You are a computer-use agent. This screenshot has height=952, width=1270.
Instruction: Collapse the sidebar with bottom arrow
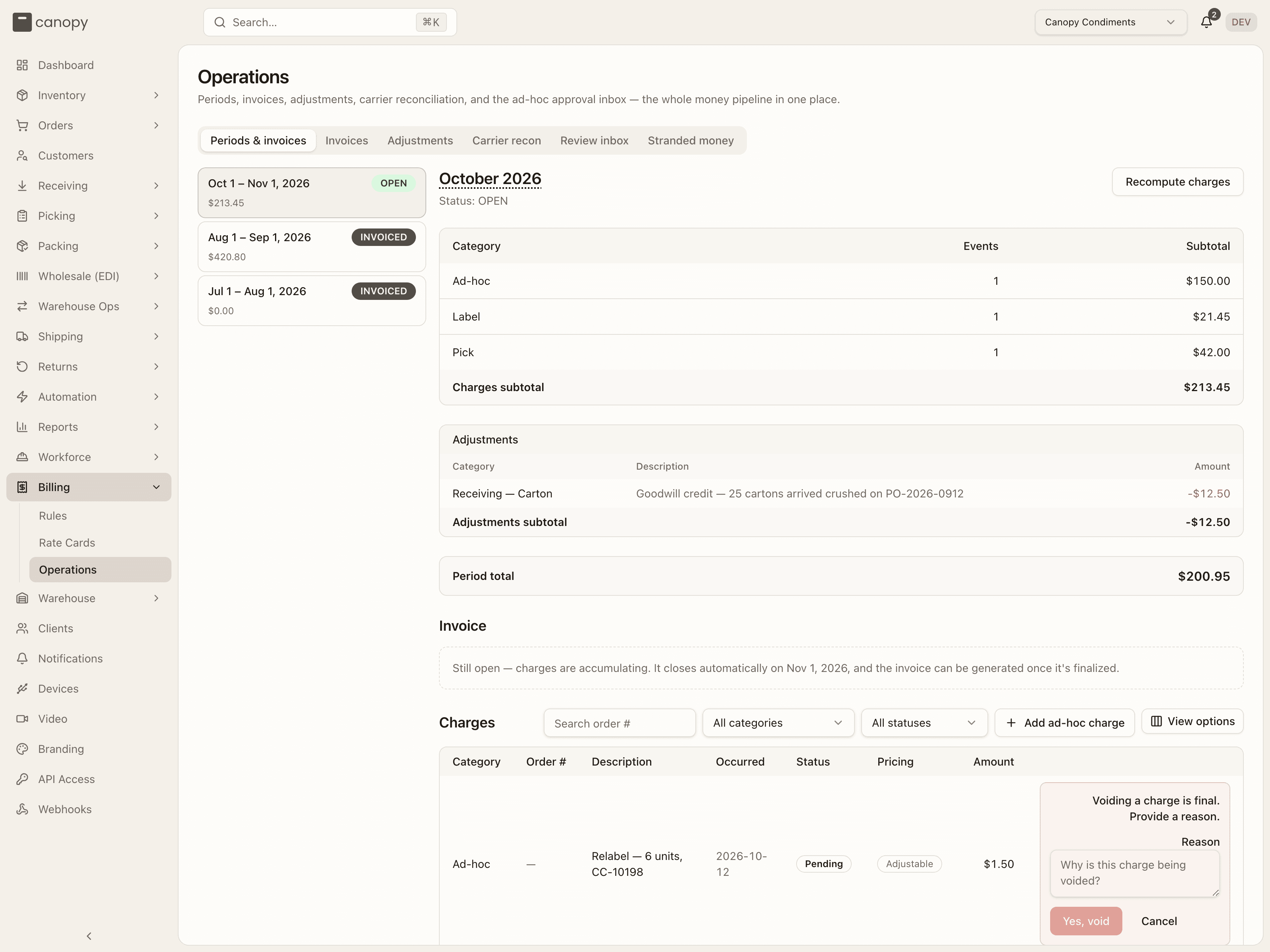tap(89, 936)
